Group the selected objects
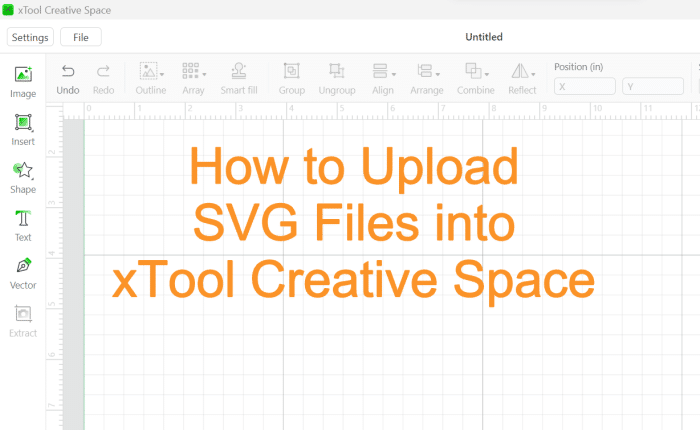 point(292,79)
